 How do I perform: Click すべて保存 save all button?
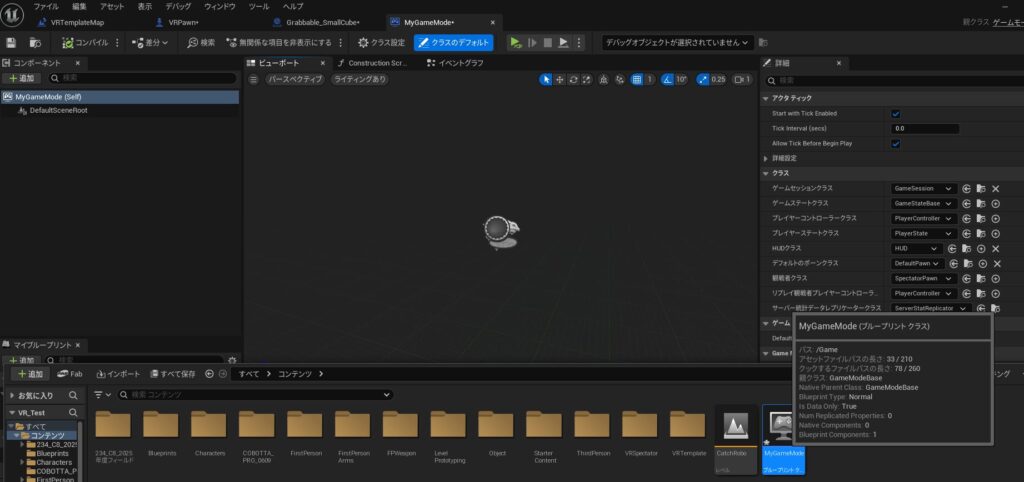[x=173, y=374]
